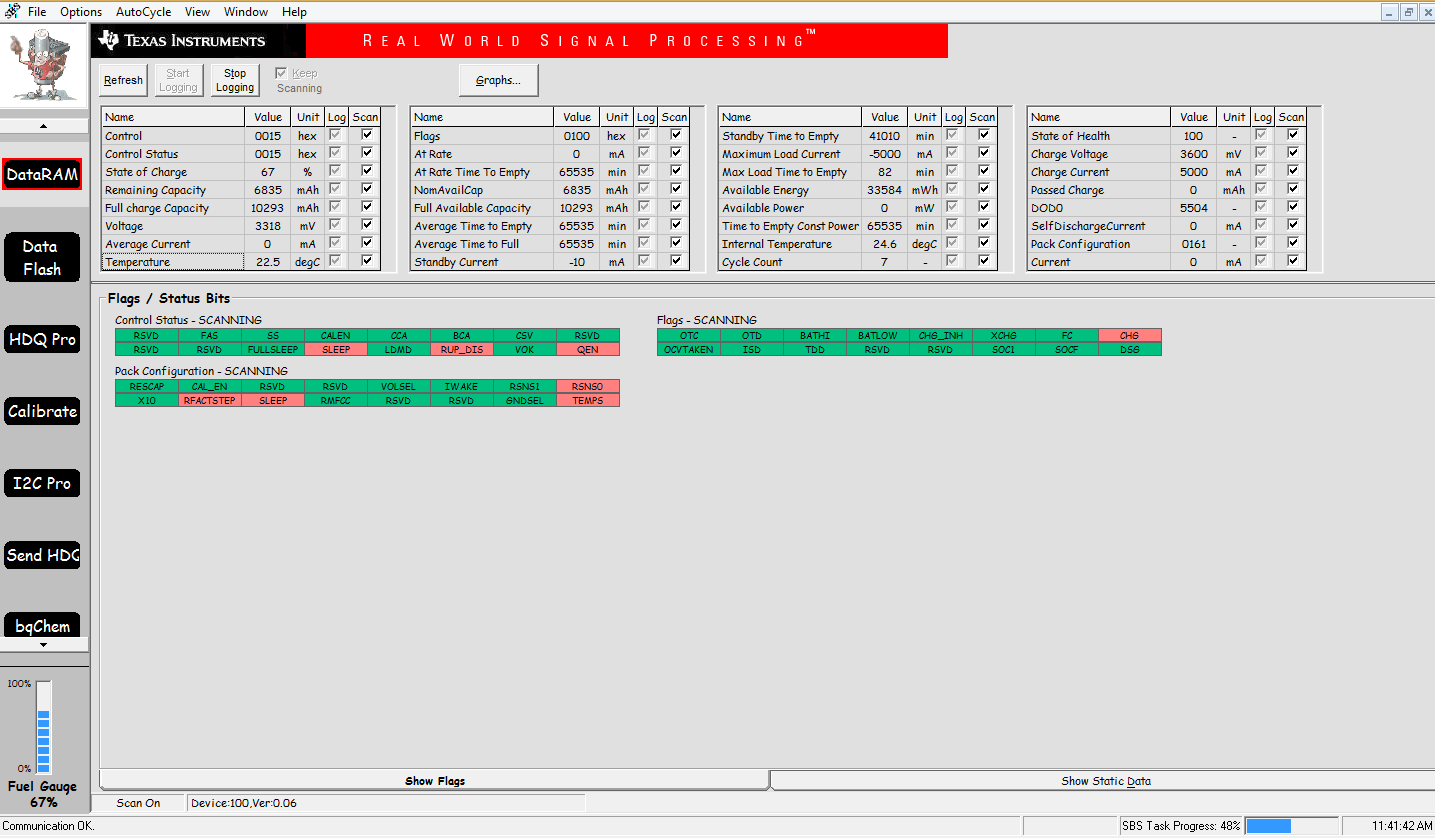The image size is (1435, 838).
Task: Select the DOD0 value 5504
Action: point(1194,208)
